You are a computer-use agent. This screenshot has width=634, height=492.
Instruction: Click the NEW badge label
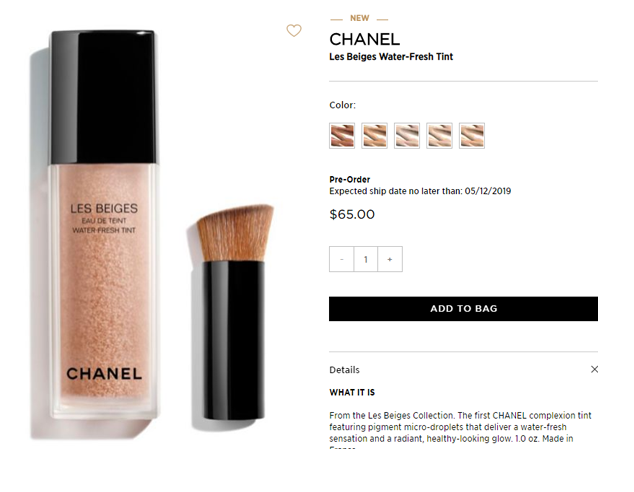359,18
